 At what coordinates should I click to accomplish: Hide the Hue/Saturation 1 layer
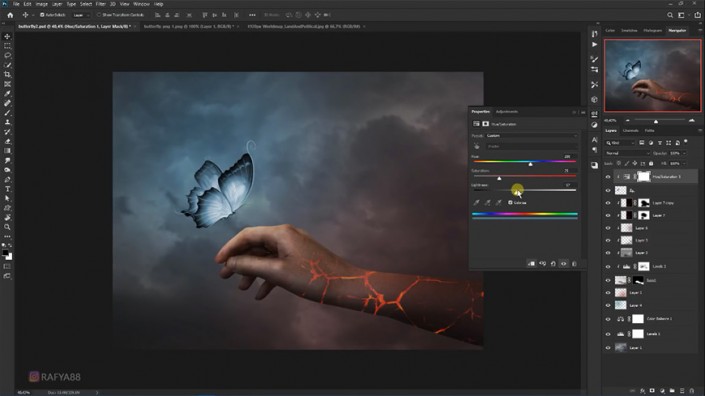click(x=608, y=177)
